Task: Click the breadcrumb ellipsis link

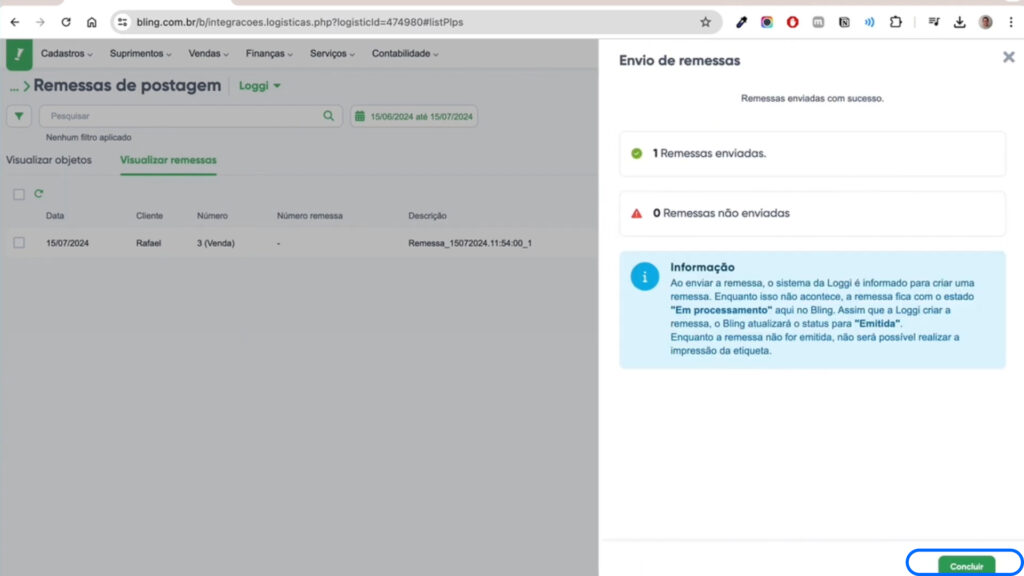Action: 14,87
